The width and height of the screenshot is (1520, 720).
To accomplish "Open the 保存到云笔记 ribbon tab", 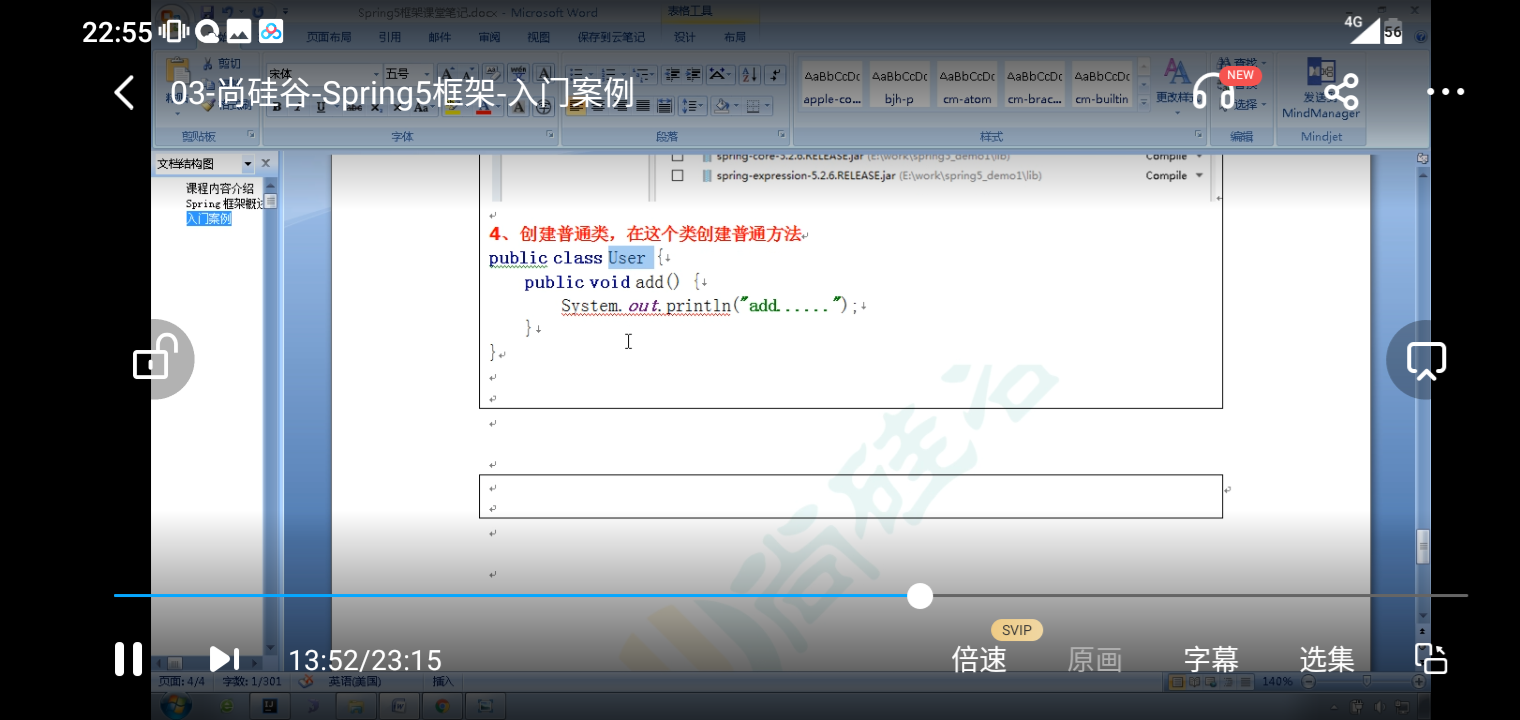I will [611, 37].
